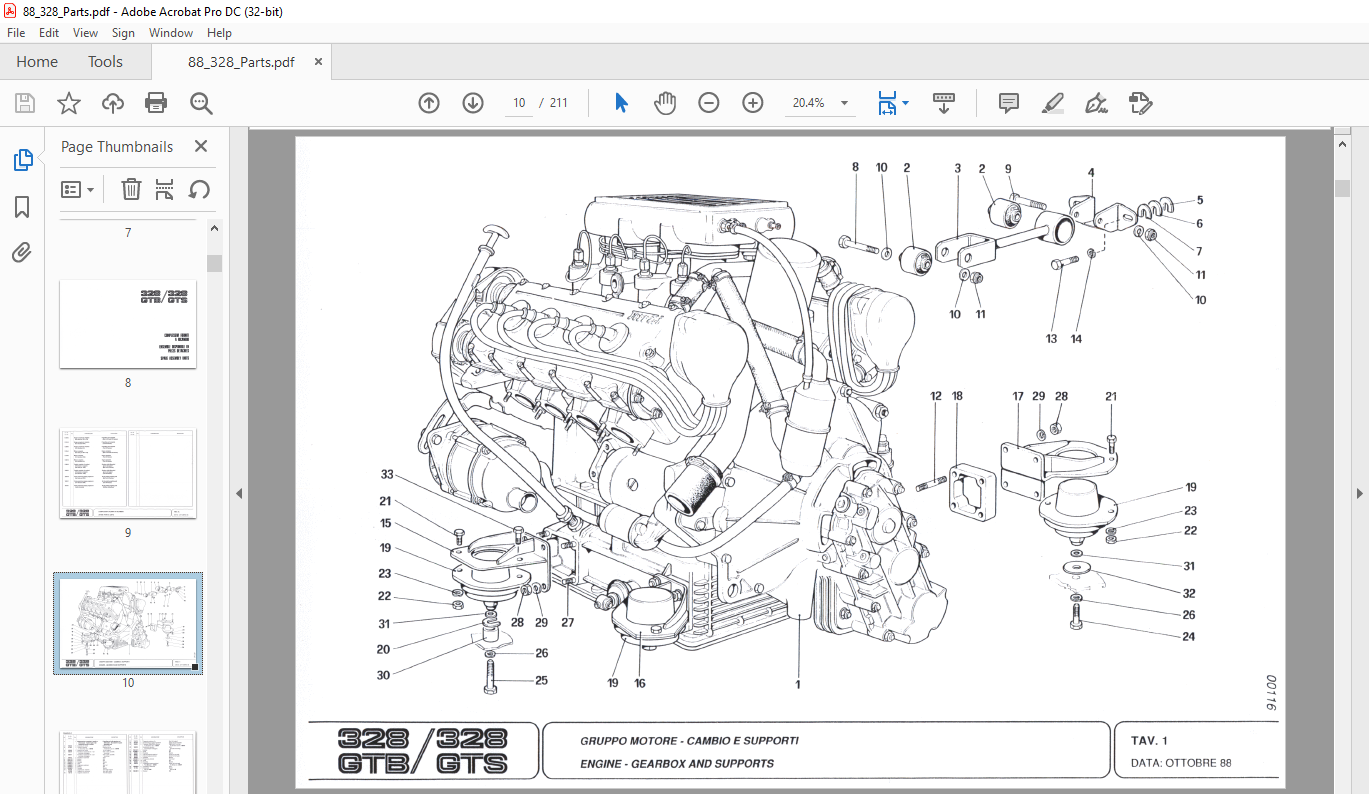Close the 88_328_Parts.pdf tab
1369x794 pixels.
click(318, 62)
